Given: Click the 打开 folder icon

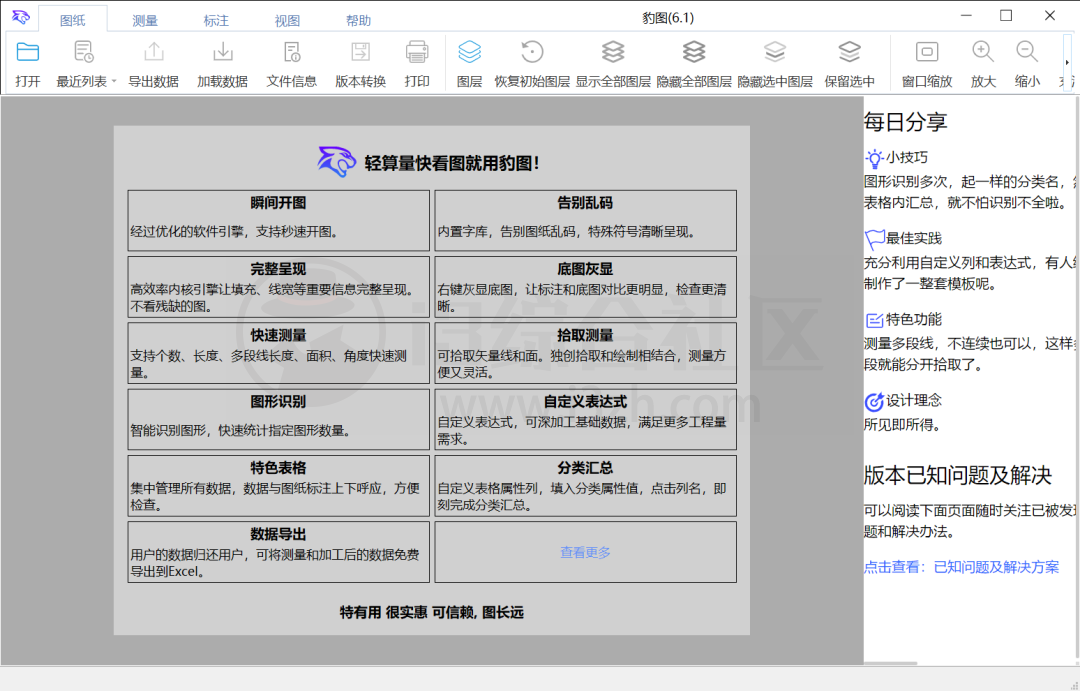Looking at the screenshot, I should tap(28, 52).
